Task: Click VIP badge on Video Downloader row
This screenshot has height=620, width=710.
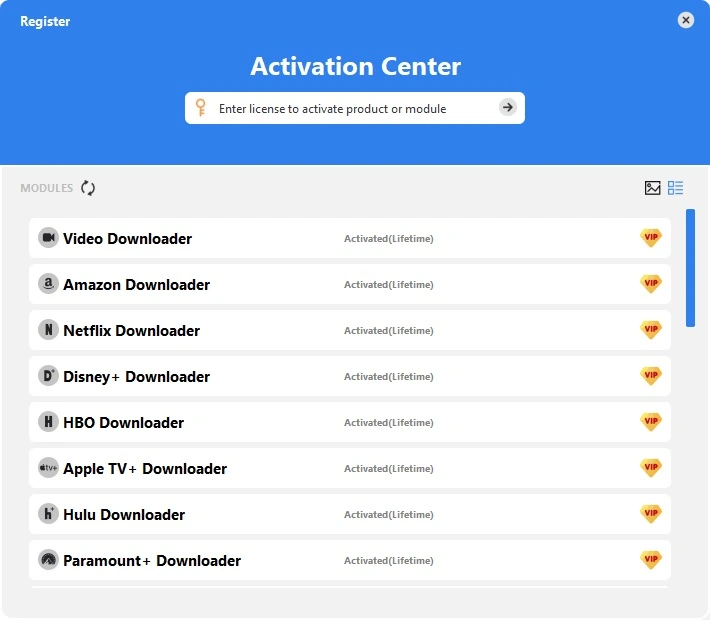Action: tap(651, 238)
